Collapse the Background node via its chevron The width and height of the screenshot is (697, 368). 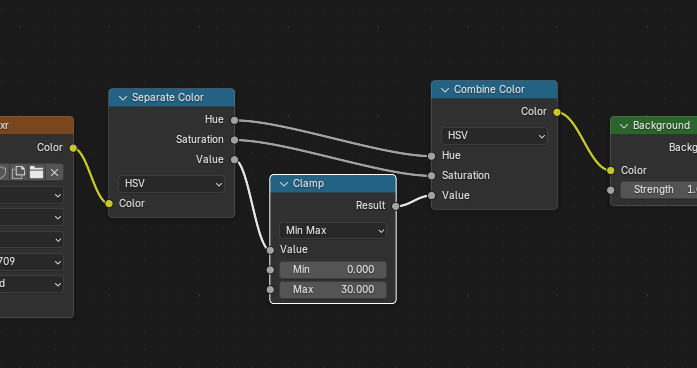point(624,126)
